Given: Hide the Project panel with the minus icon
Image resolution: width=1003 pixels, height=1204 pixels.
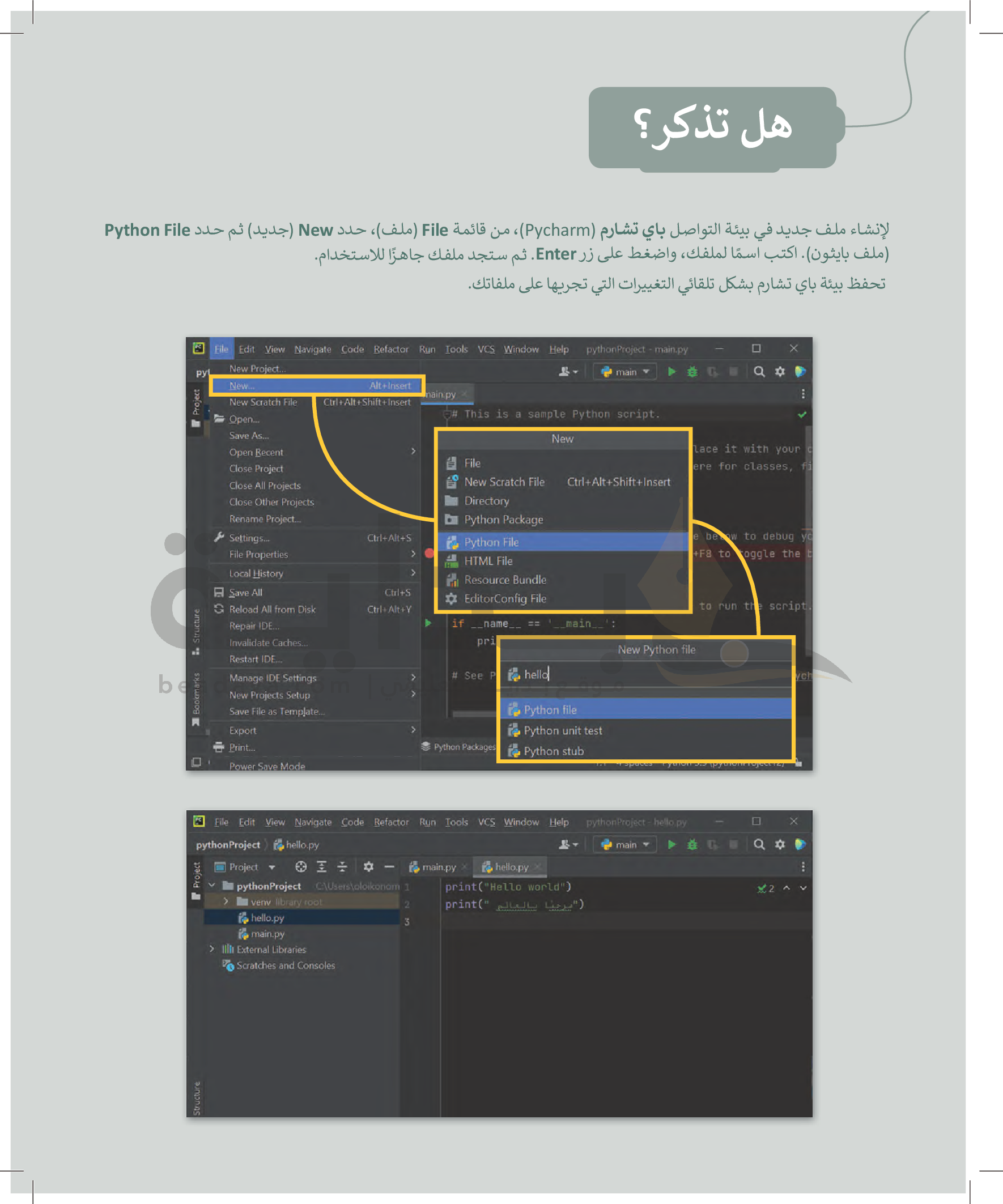Looking at the screenshot, I should [389, 866].
